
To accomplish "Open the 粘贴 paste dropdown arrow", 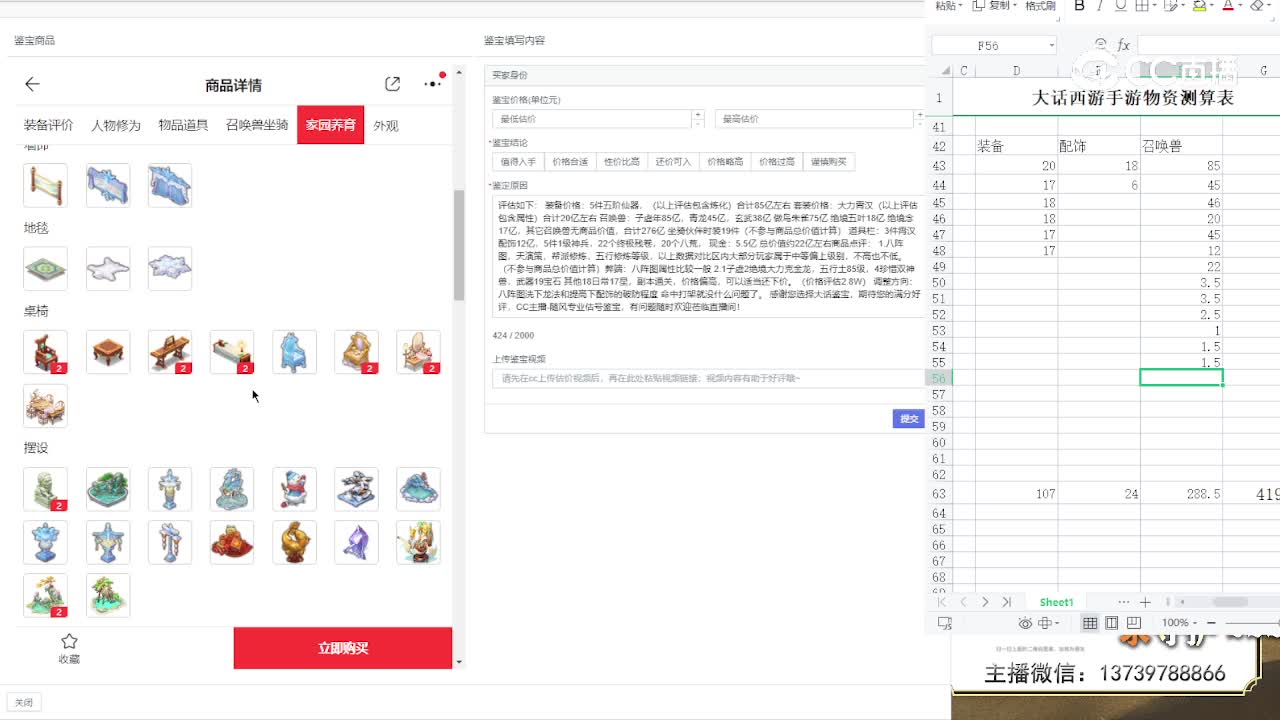I will point(961,6).
